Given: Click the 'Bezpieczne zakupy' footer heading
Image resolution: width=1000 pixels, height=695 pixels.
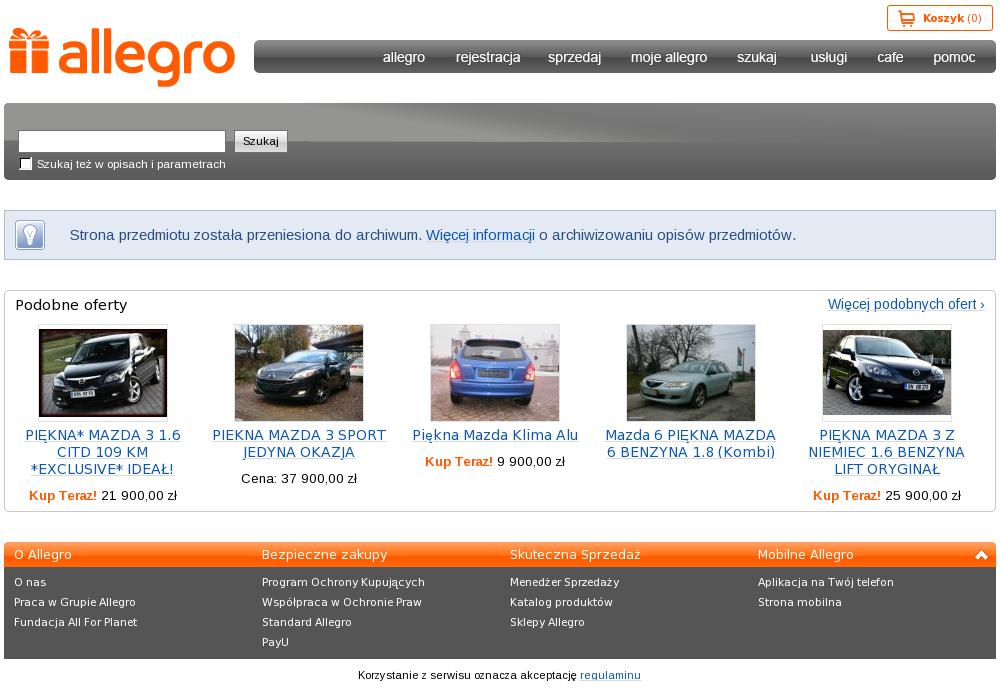Looking at the screenshot, I should (x=325, y=555).
